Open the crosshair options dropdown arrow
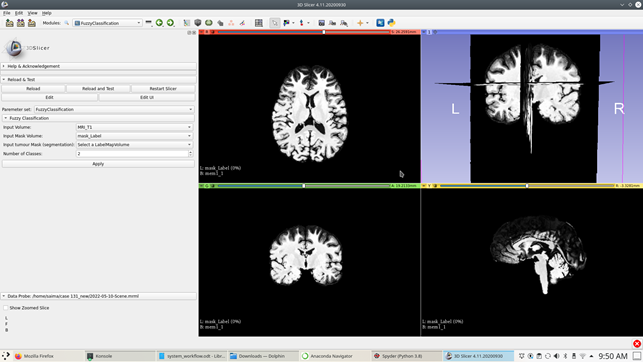 367,23
